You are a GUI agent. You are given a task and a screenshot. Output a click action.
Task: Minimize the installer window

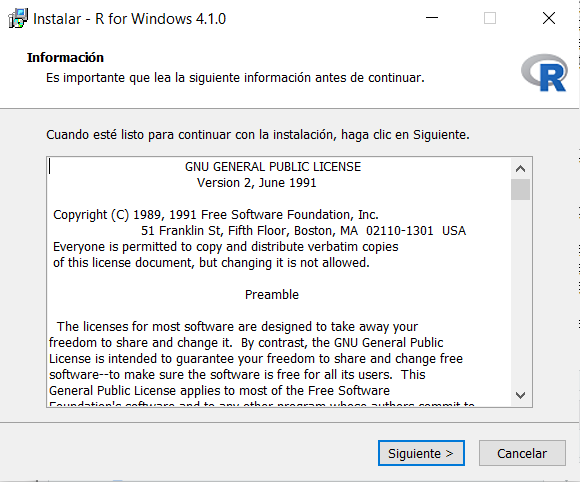[x=432, y=18]
